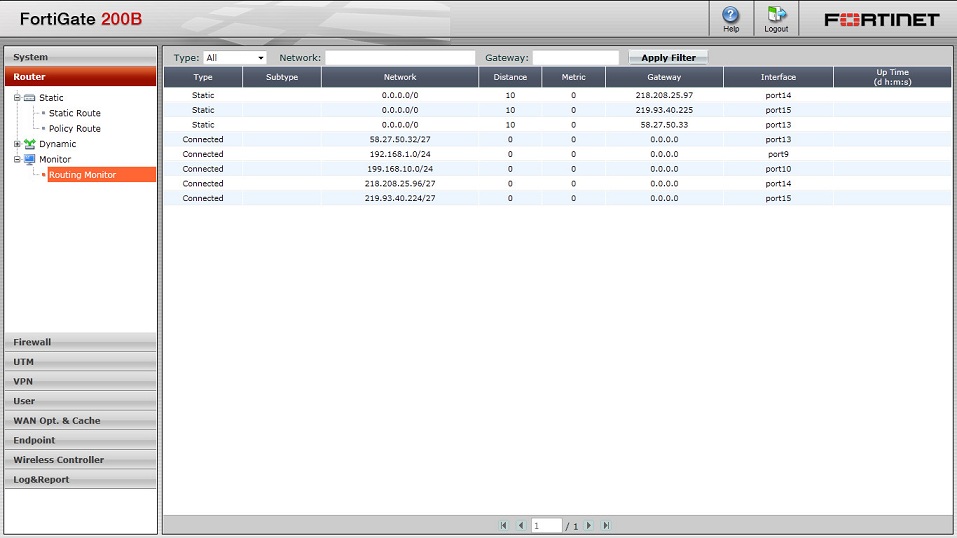This screenshot has height=538, width=957.
Task: Open the VPN menu section
Action: coord(81,381)
